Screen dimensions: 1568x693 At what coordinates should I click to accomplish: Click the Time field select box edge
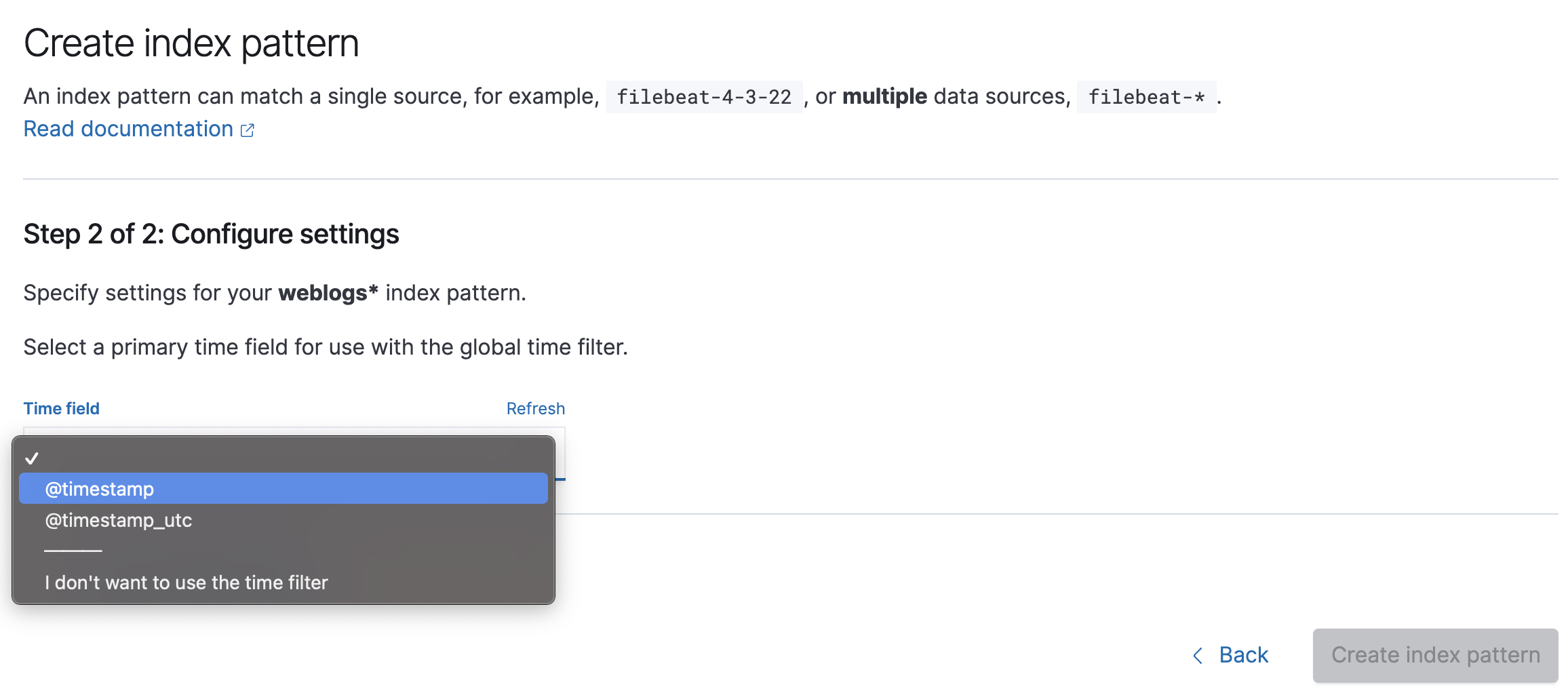pyautogui.click(x=560, y=454)
